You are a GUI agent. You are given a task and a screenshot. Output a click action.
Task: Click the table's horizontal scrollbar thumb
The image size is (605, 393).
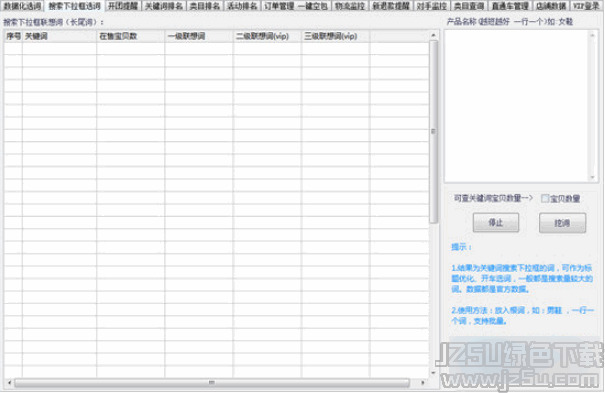pos(212,383)
